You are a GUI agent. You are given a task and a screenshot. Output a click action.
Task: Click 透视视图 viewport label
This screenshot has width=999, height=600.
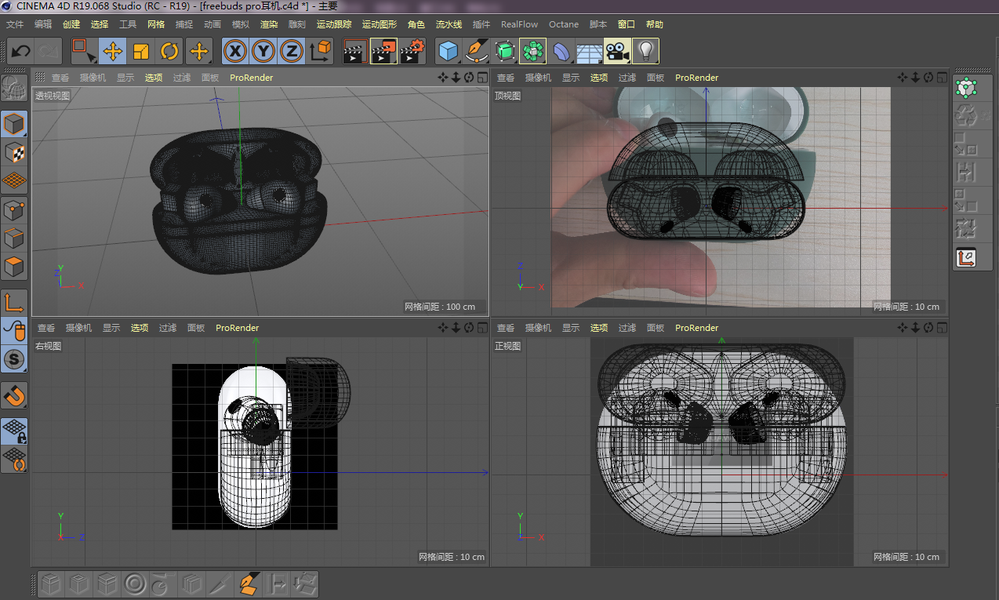pyautogui.click(x=52, y=96)
